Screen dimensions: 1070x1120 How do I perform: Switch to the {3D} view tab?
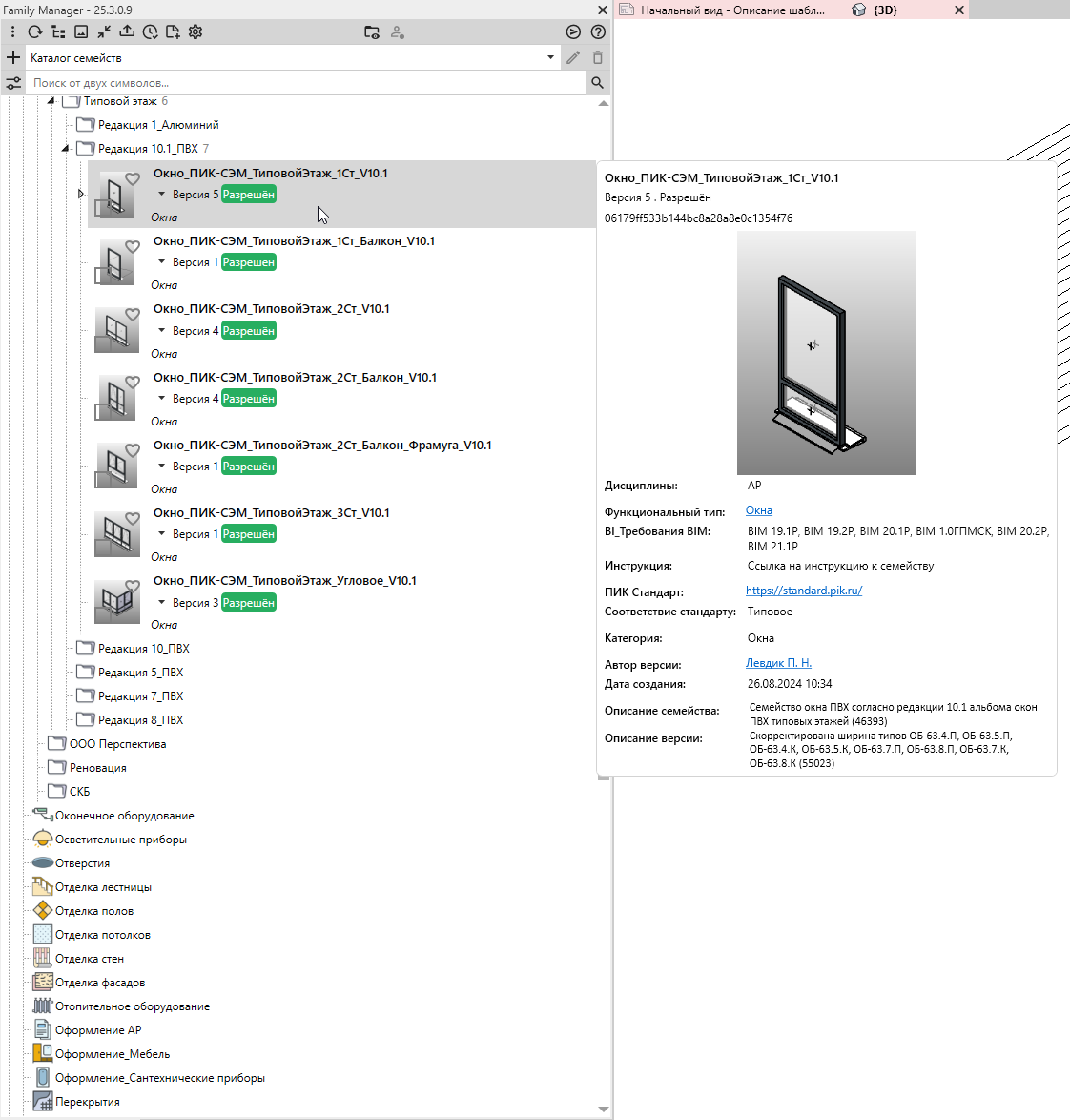885,10
